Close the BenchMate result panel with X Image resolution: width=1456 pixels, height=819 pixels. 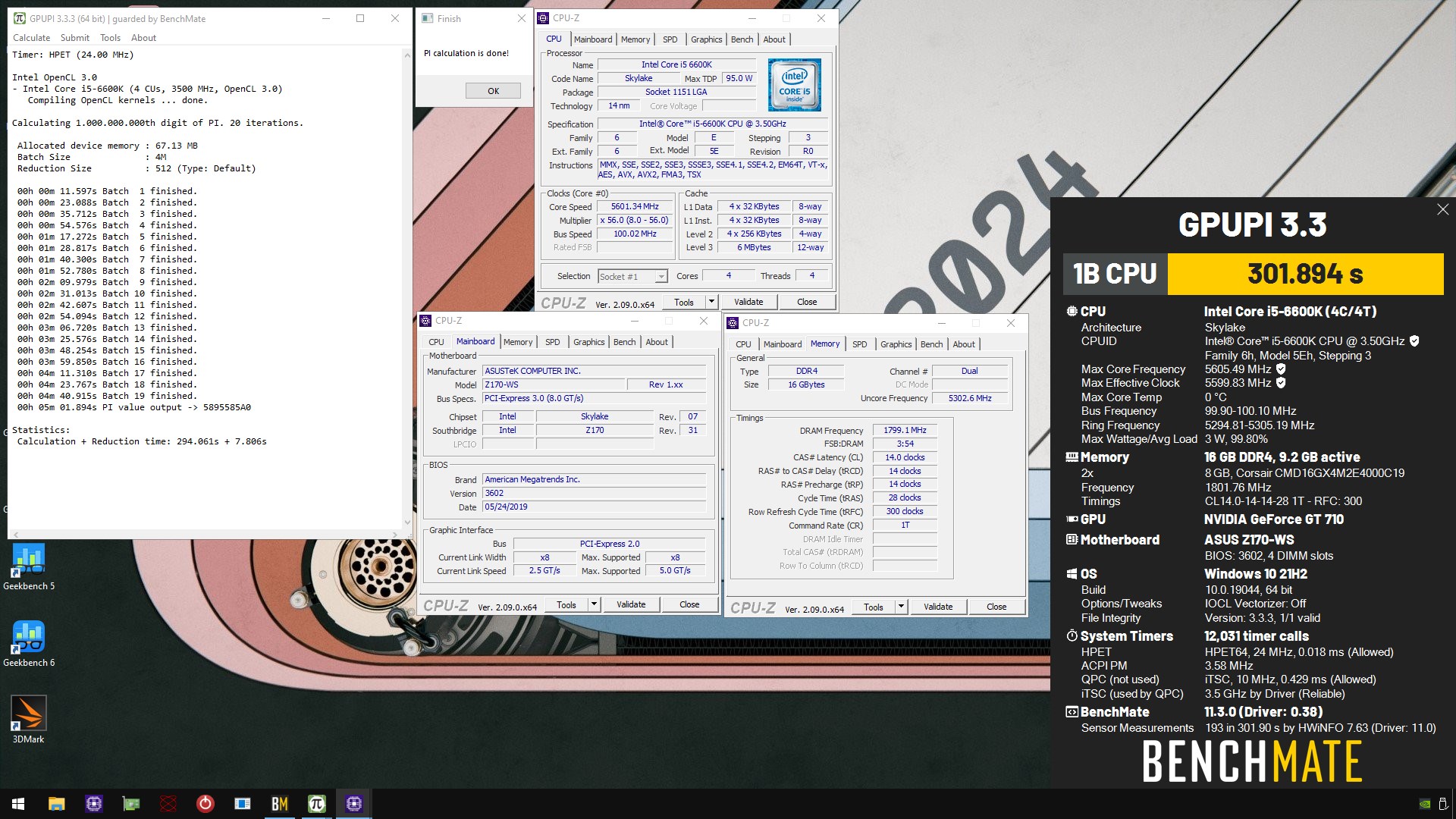click(1442, 209)
